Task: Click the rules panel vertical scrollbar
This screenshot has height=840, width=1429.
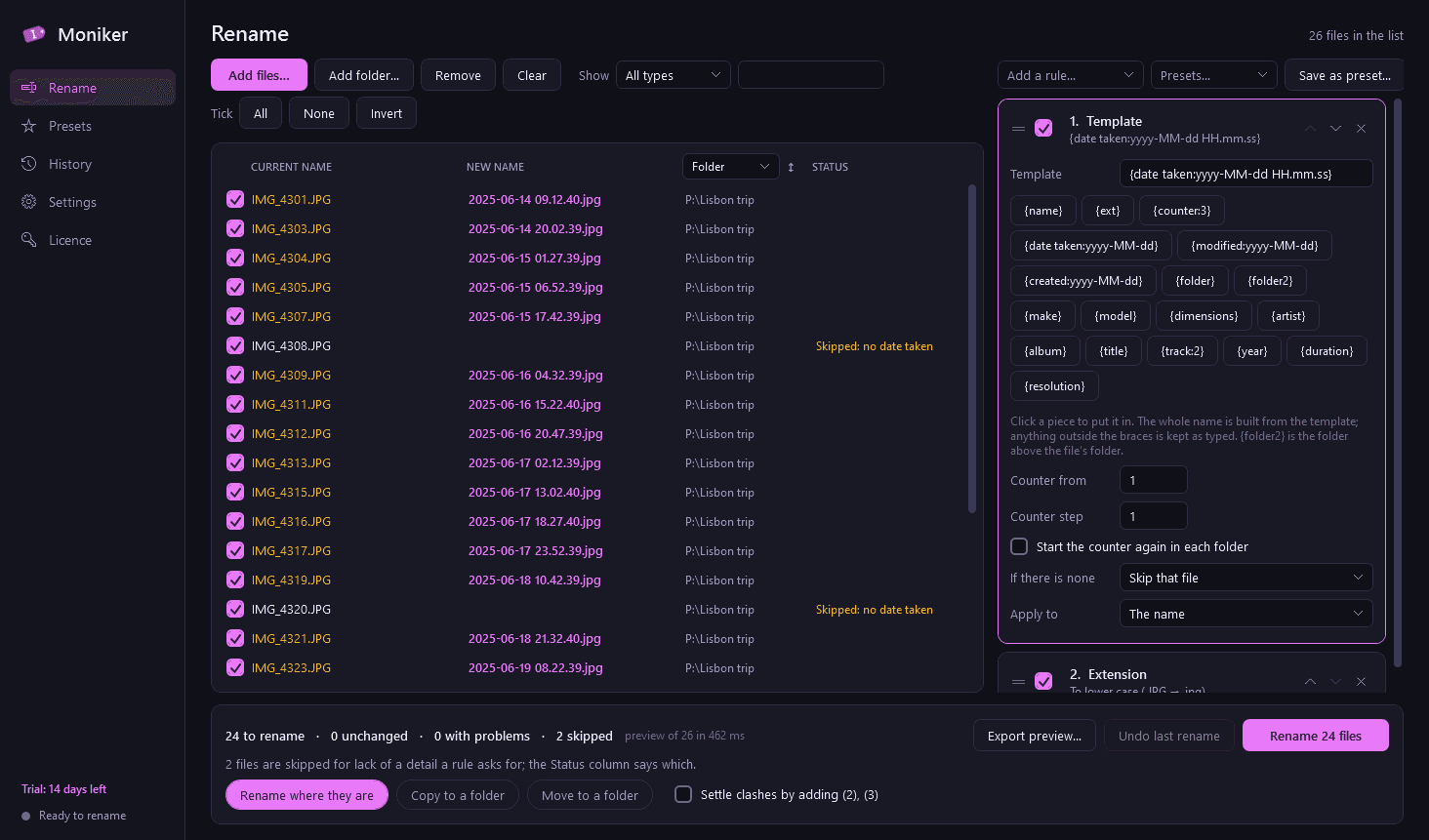Action: point(1398,383)
